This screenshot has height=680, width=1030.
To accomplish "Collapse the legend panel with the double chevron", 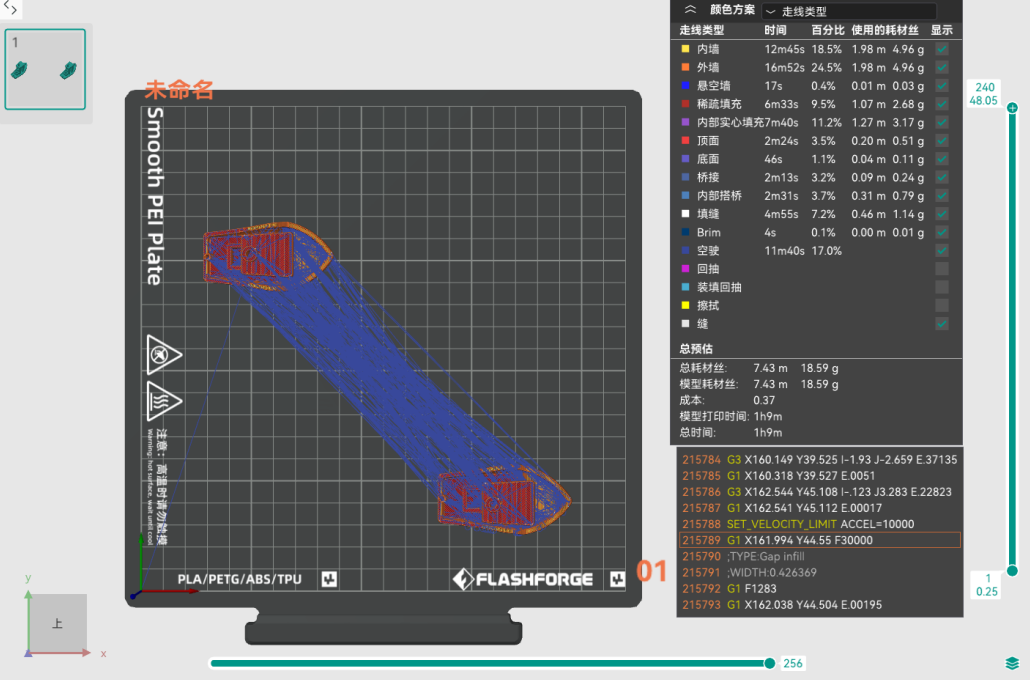I will (690, 10).
